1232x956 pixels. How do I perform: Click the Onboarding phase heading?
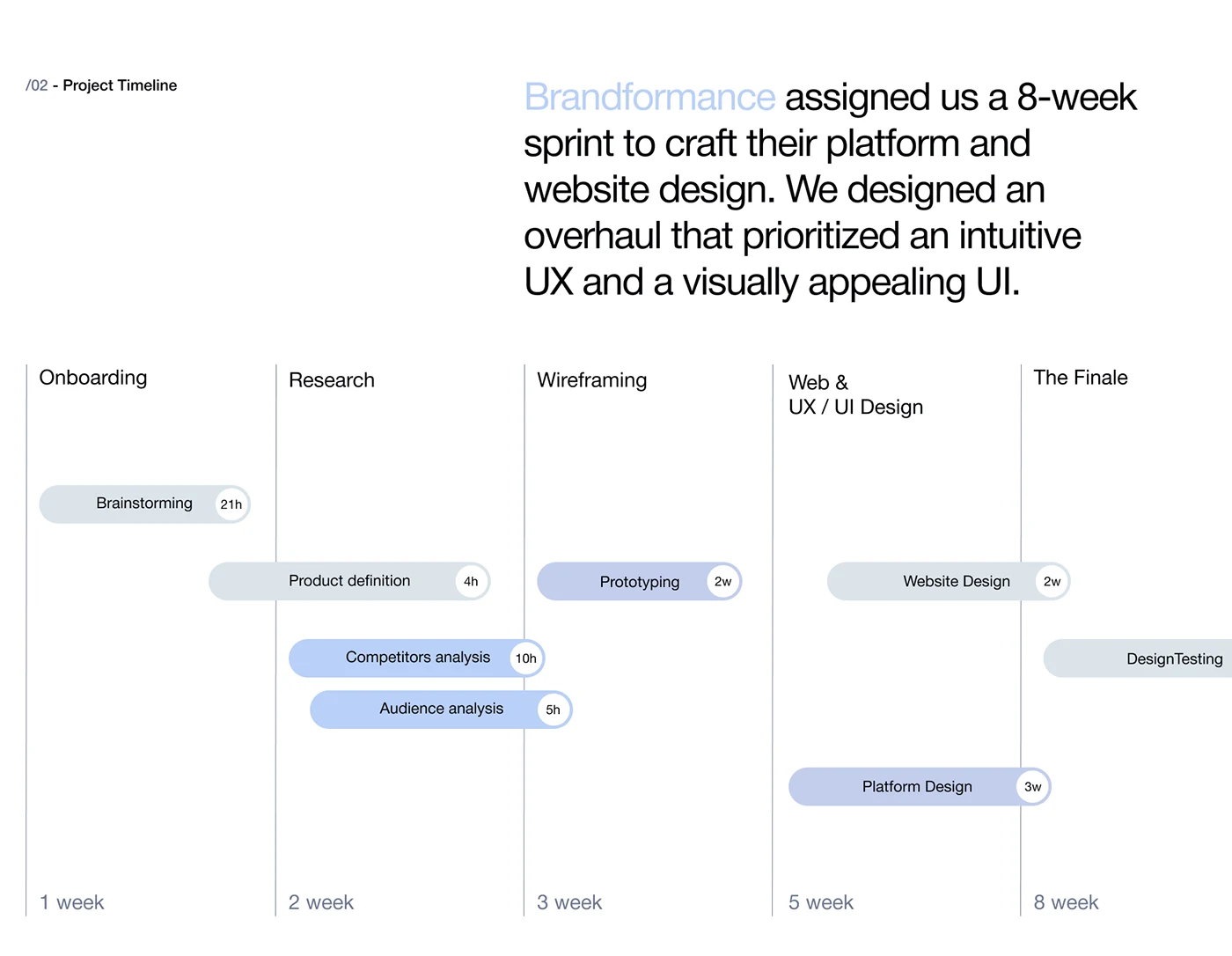[x=93, y=378]
